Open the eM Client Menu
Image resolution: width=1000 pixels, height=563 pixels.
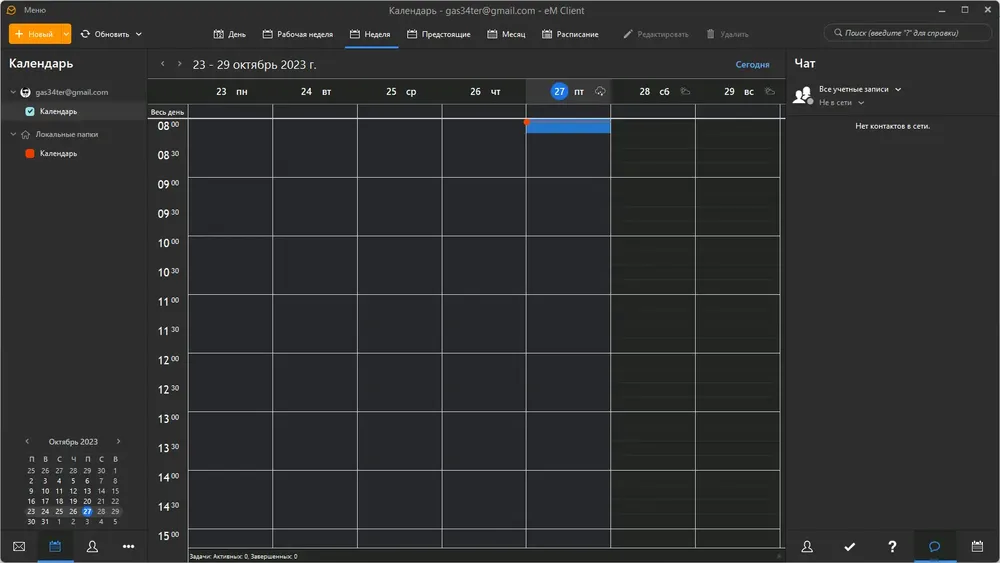point(34,10)
